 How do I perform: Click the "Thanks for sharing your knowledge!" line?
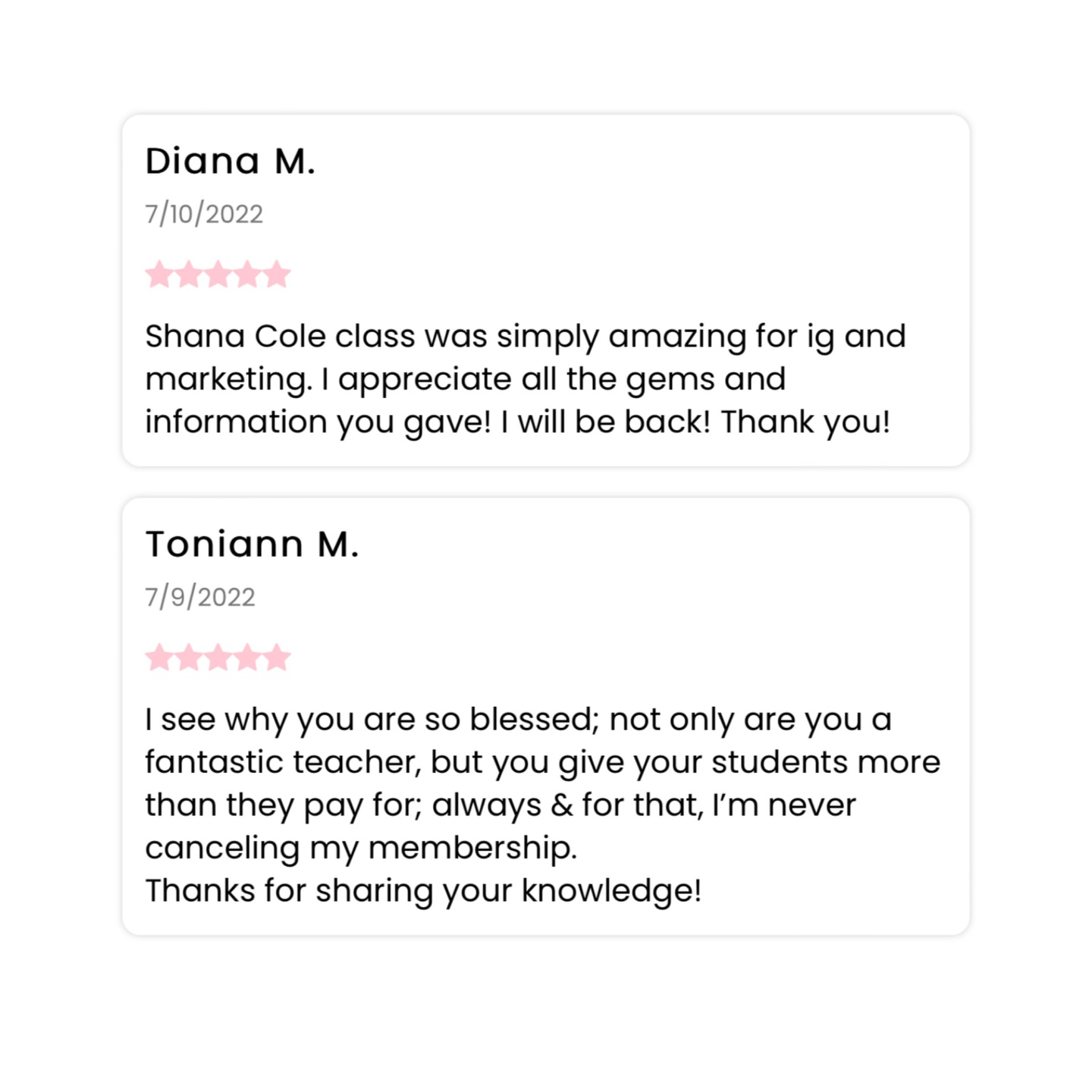point(423,891)
